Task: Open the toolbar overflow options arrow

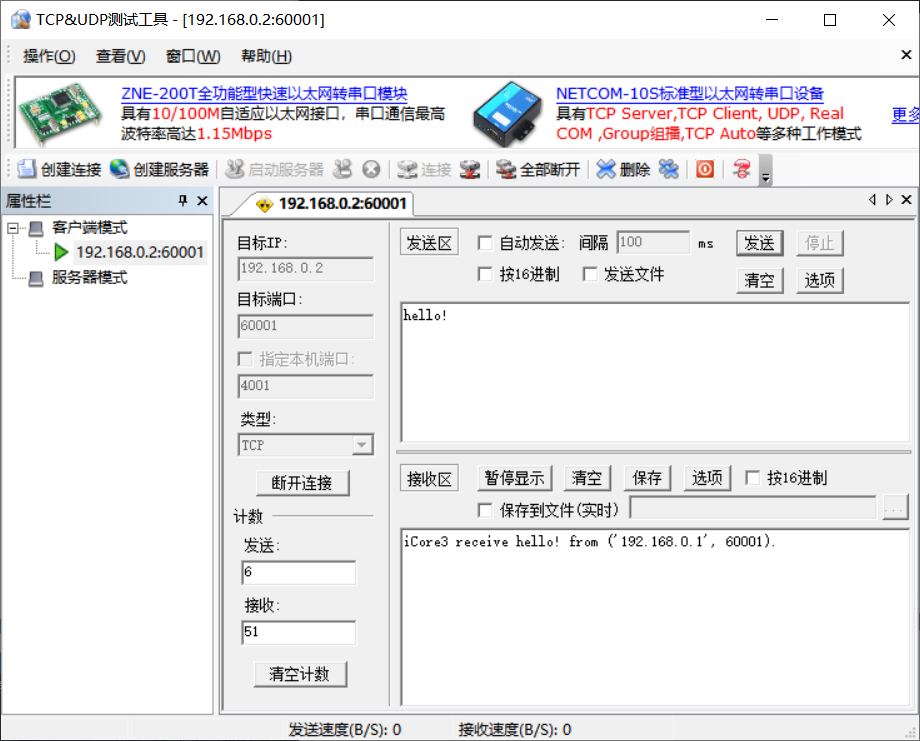Action: (766, 177)
